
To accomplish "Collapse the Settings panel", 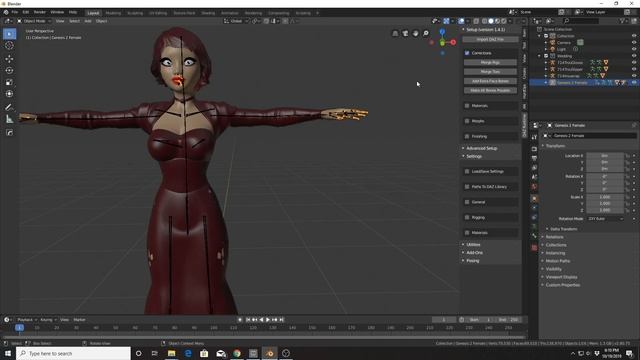I will coord(474,156).
